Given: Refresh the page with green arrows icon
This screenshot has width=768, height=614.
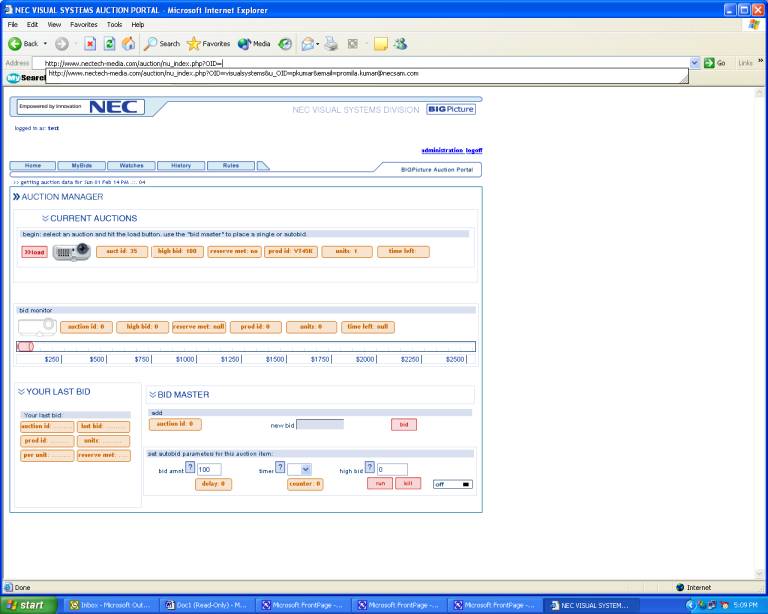Looking at the screenshot, I should (x=110, y=44).
